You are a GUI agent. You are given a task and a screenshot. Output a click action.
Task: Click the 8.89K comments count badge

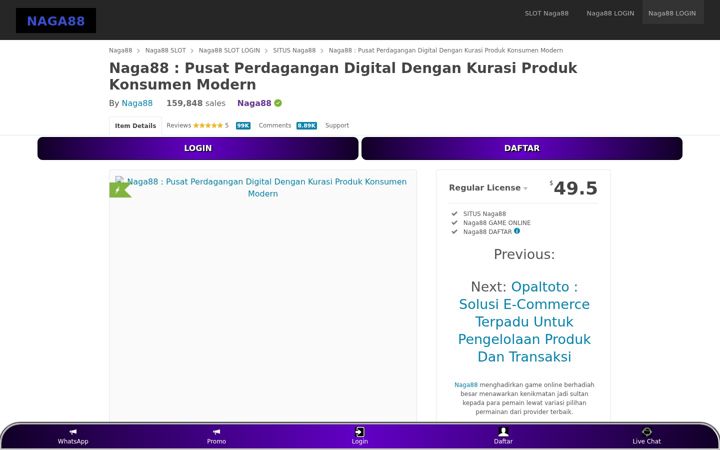(306, 126)
